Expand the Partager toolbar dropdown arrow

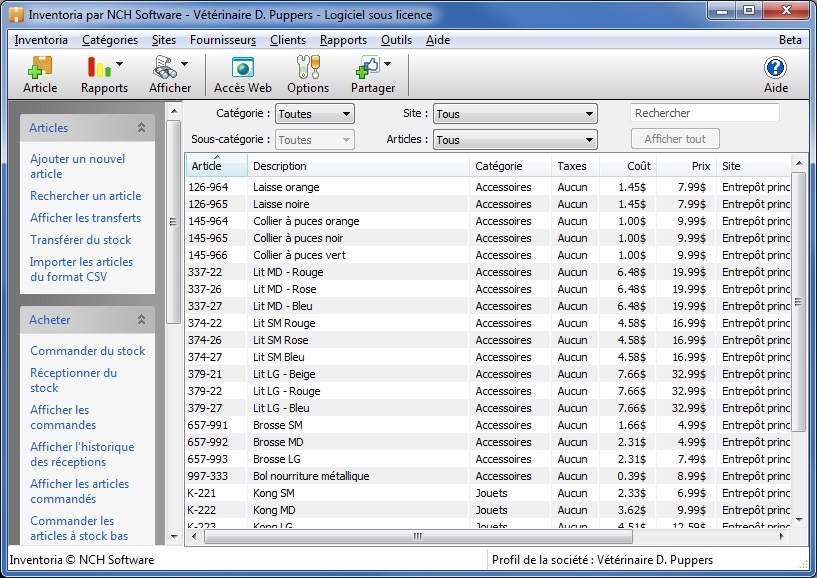[x=387, y=64]
